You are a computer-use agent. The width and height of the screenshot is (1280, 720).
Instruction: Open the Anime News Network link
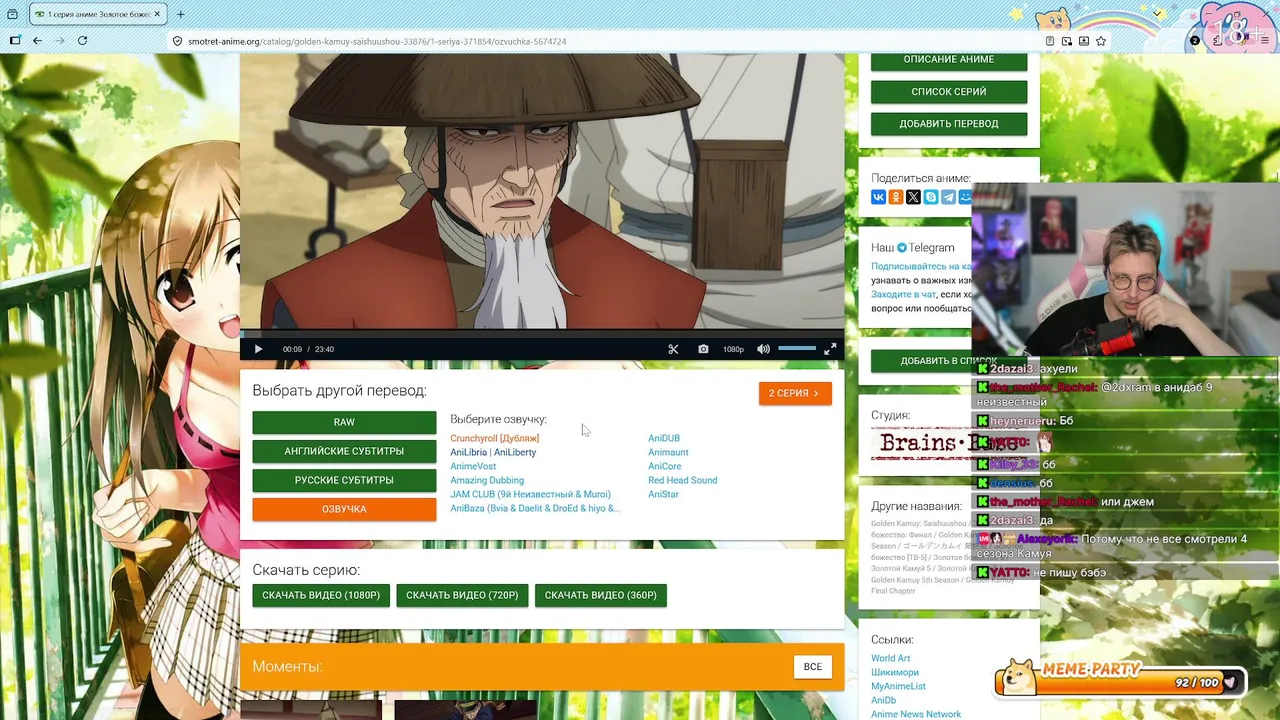coord(916,714)
